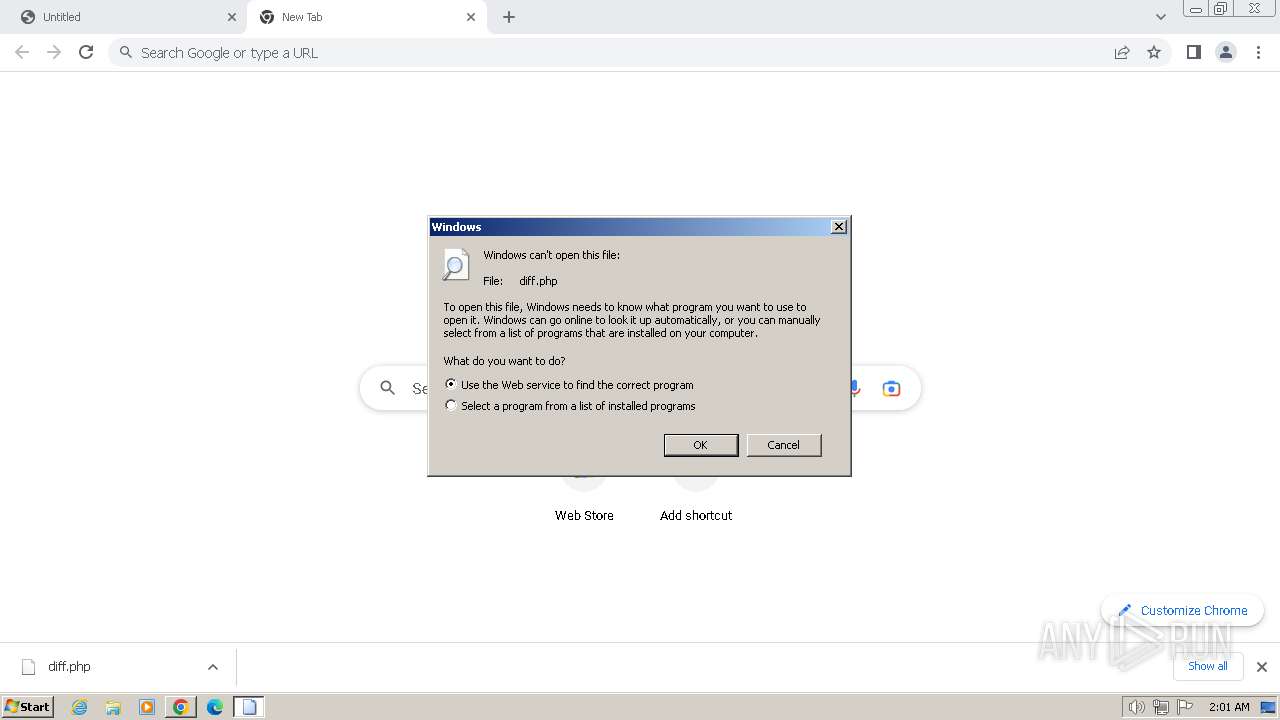The height and width of the screenshot is (720, 1280).
Task: Open Chrome side panel icon
Action: pyautogui.click(x=1193, y=52)
